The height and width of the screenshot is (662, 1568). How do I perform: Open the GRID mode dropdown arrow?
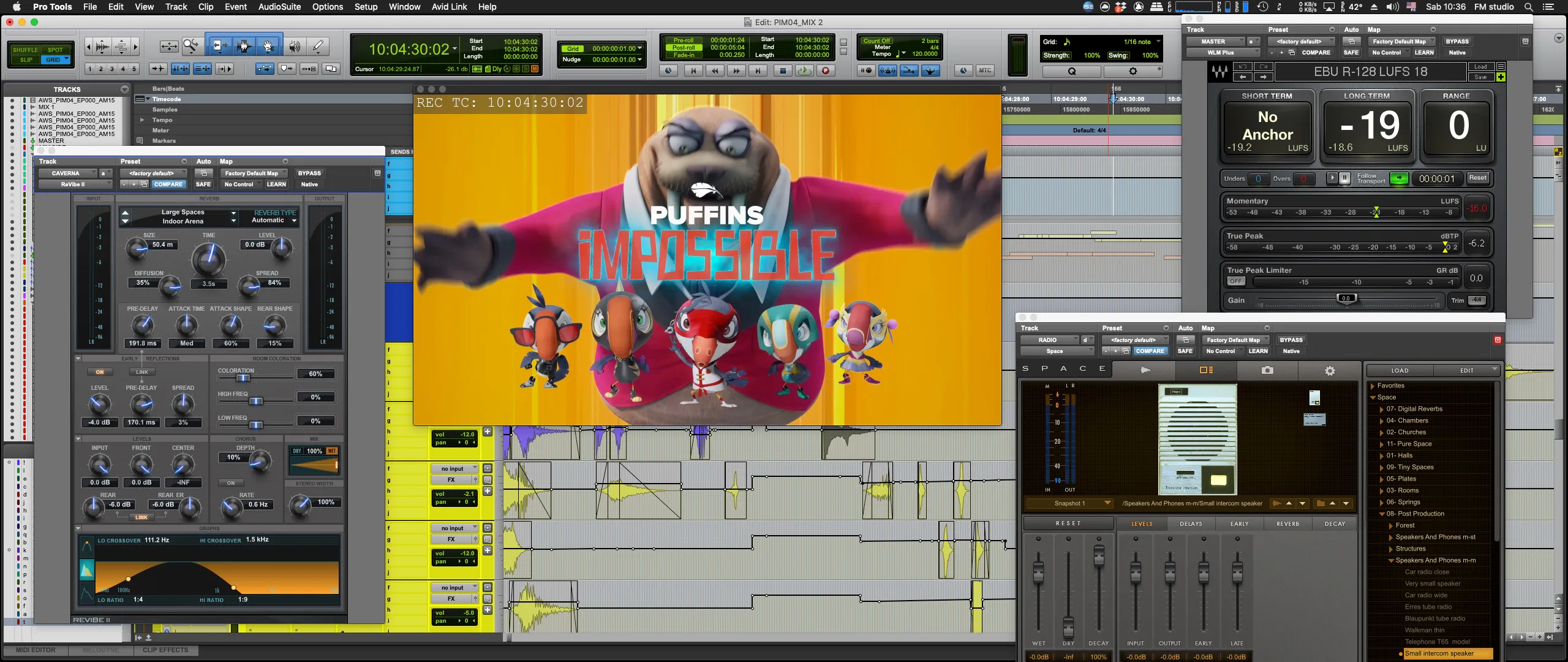coord(66,59)
